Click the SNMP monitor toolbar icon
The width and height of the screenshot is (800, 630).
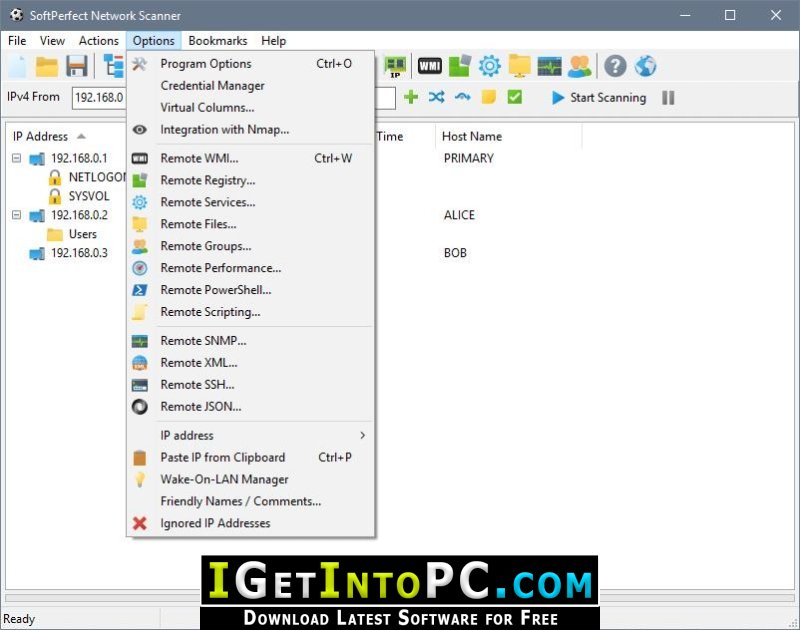(549, 66)
